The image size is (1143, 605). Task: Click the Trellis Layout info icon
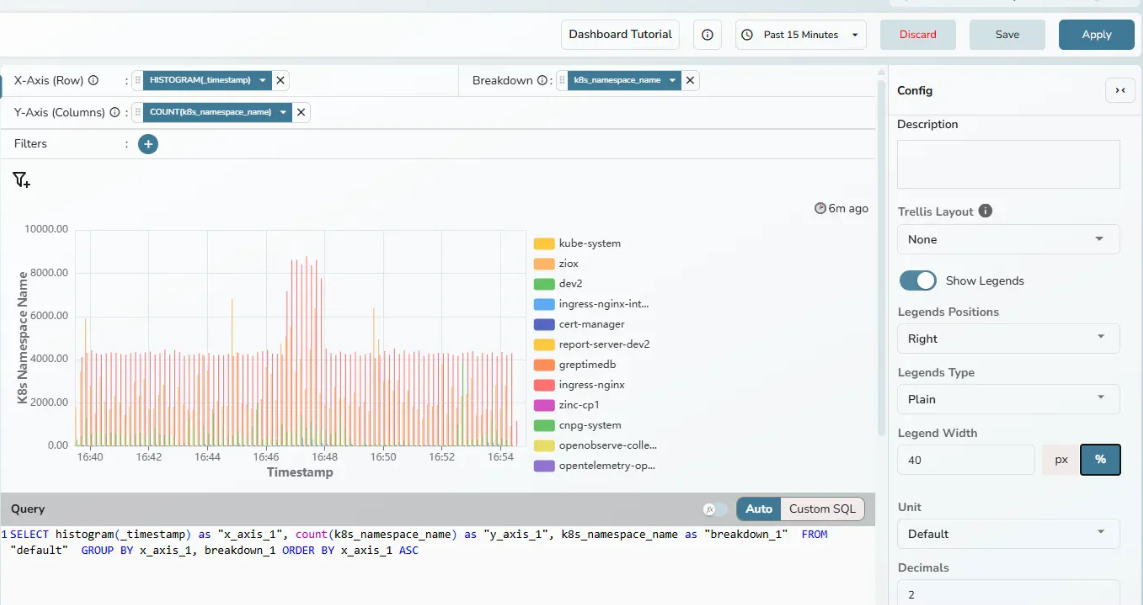click(985, 211)
